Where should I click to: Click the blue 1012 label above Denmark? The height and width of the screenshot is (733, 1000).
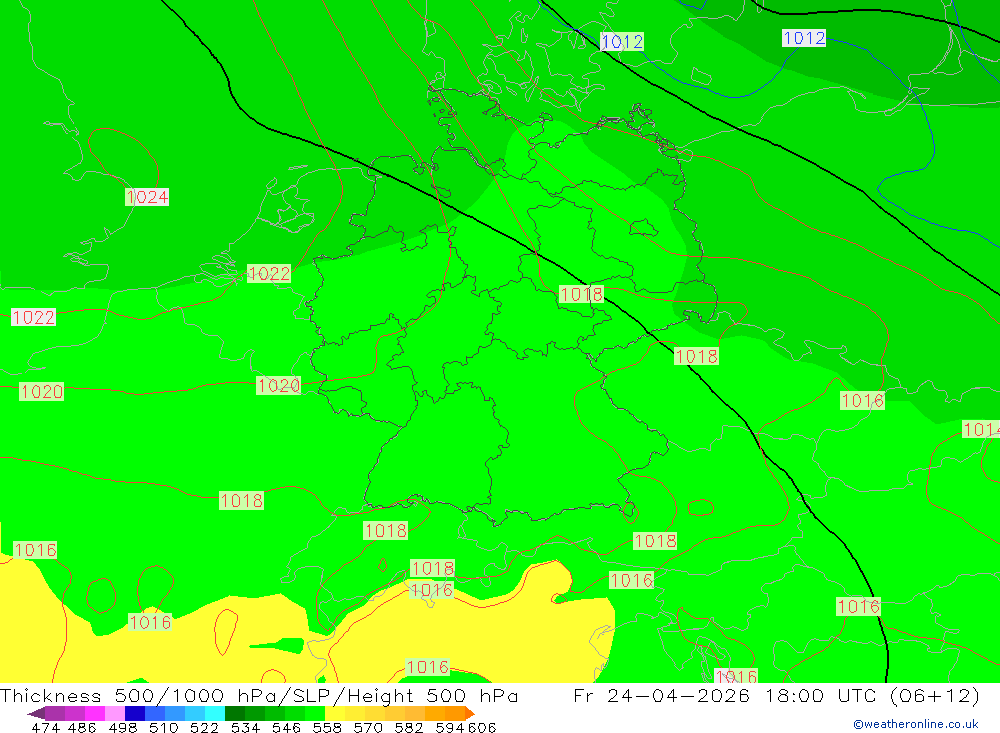click(x=622, y=42)
